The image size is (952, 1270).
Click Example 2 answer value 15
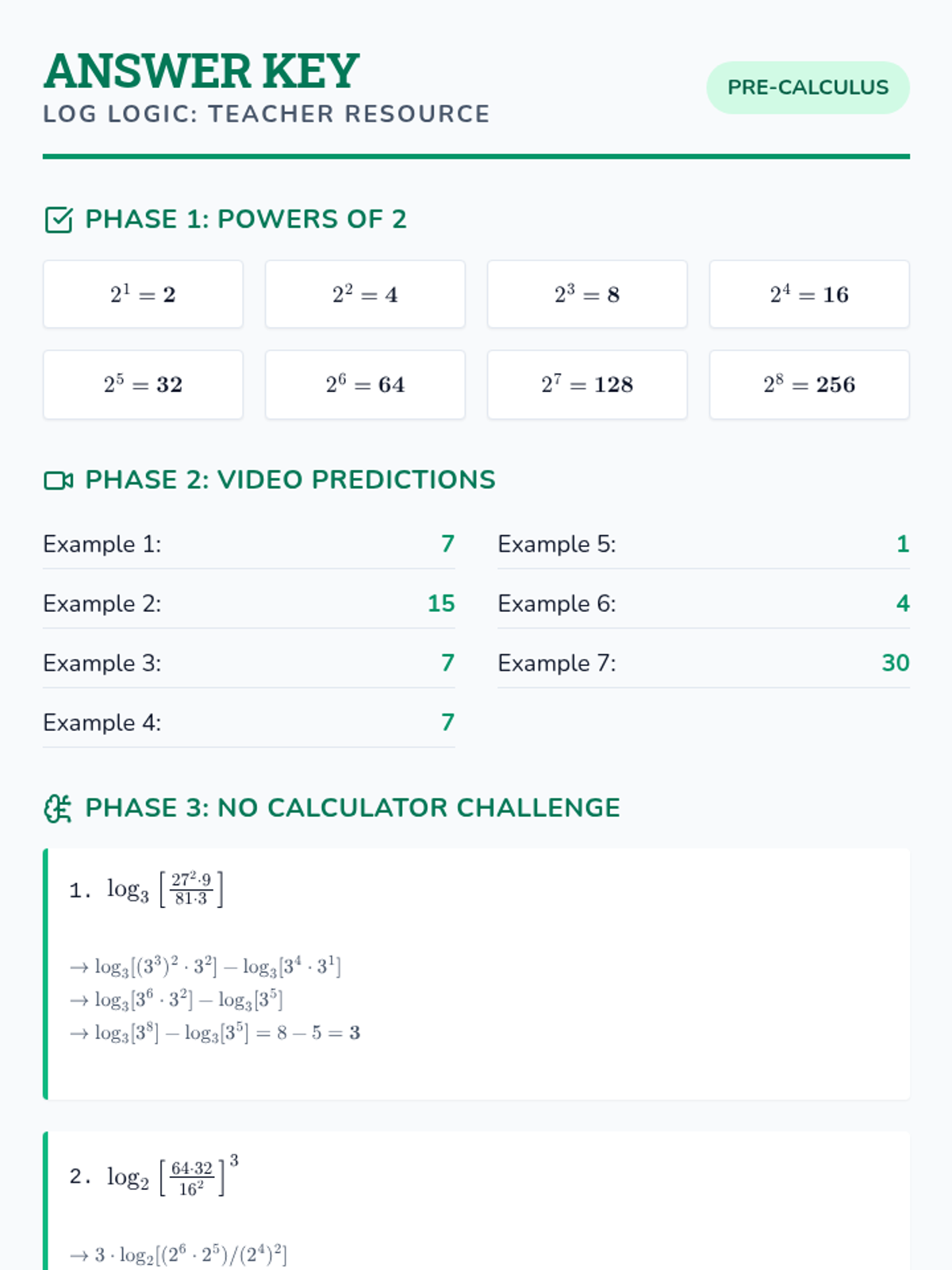(441, 604)
